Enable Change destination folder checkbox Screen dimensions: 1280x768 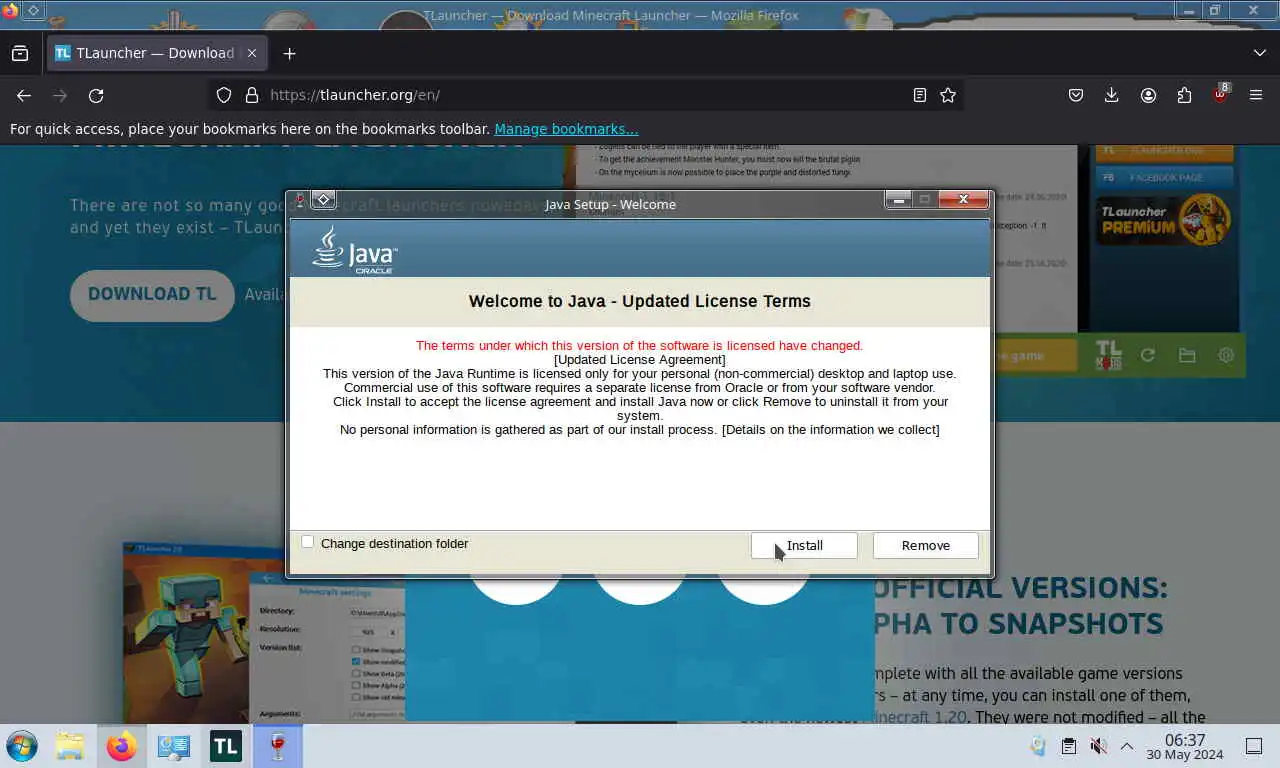tap(308, 542)
